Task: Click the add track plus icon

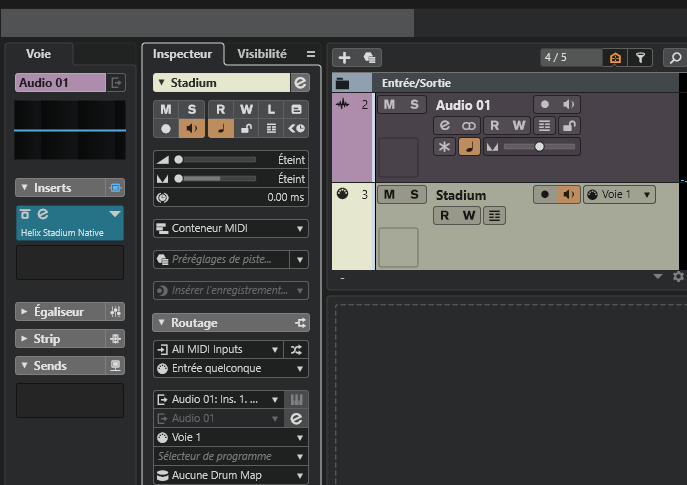Action: point(344,57)
